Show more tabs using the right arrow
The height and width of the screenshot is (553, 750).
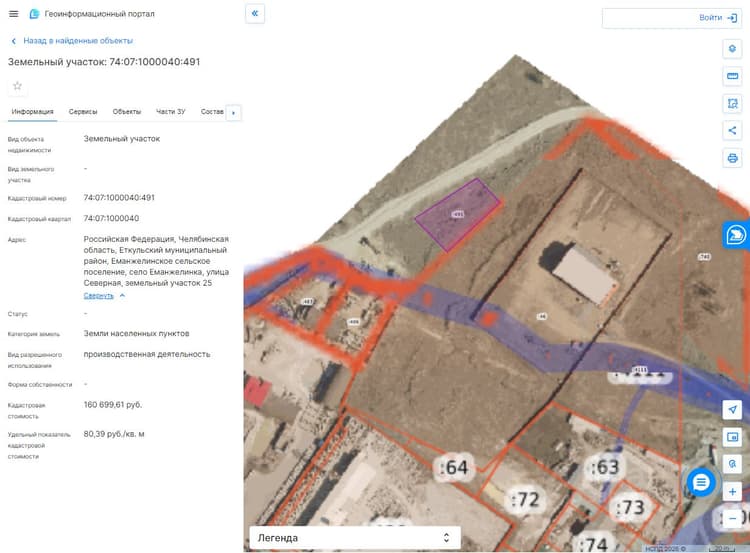click(233, 113)
